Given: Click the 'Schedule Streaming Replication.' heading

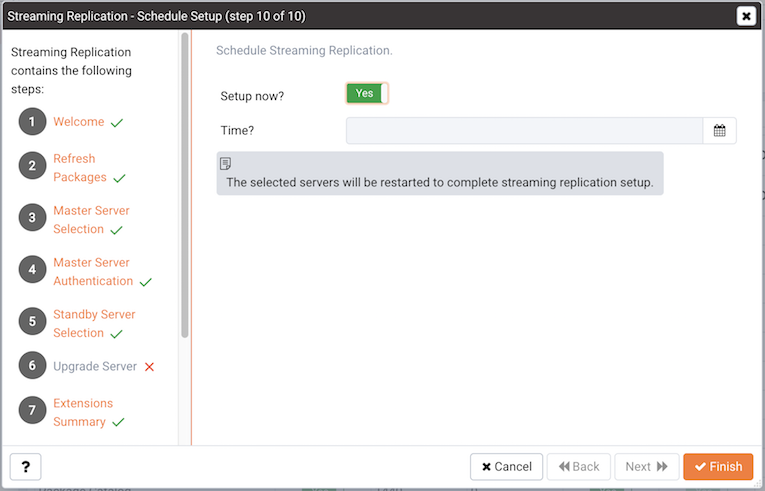Looking at the screenshot, I should [304, 51].
